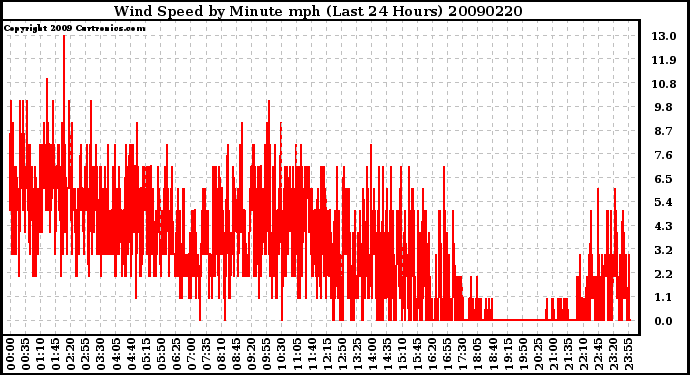Click the 07:35 time axis label

pos(206,354)
